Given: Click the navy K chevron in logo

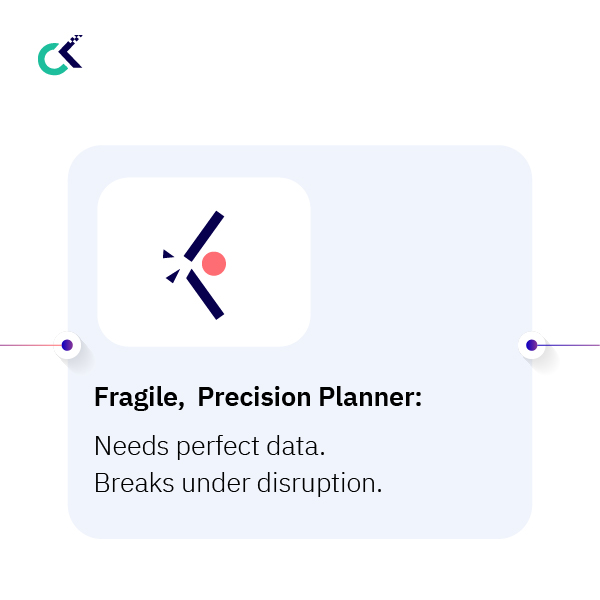Looking at the screenshot, I should click(72, 57).
